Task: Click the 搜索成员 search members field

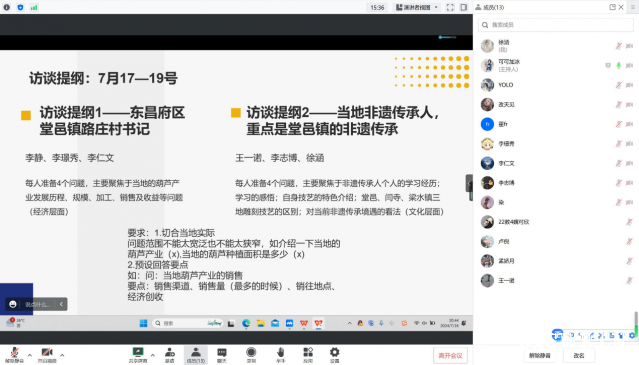Action: tap(556, 25)
